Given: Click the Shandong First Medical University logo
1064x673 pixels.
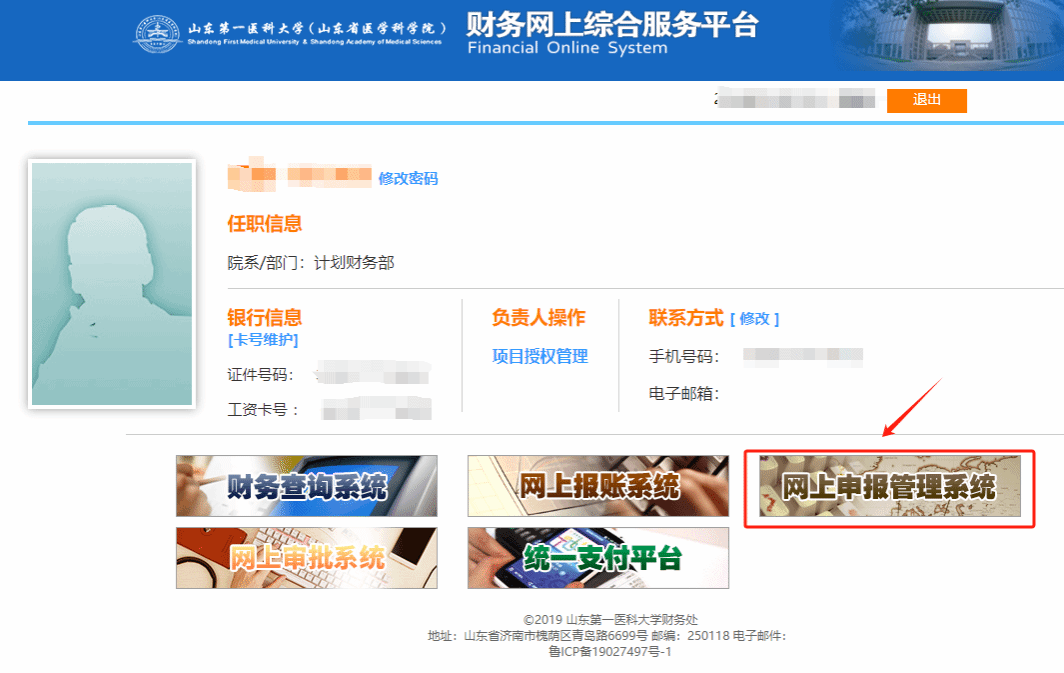Looking at the screenshot, I should tap(160, 35).
